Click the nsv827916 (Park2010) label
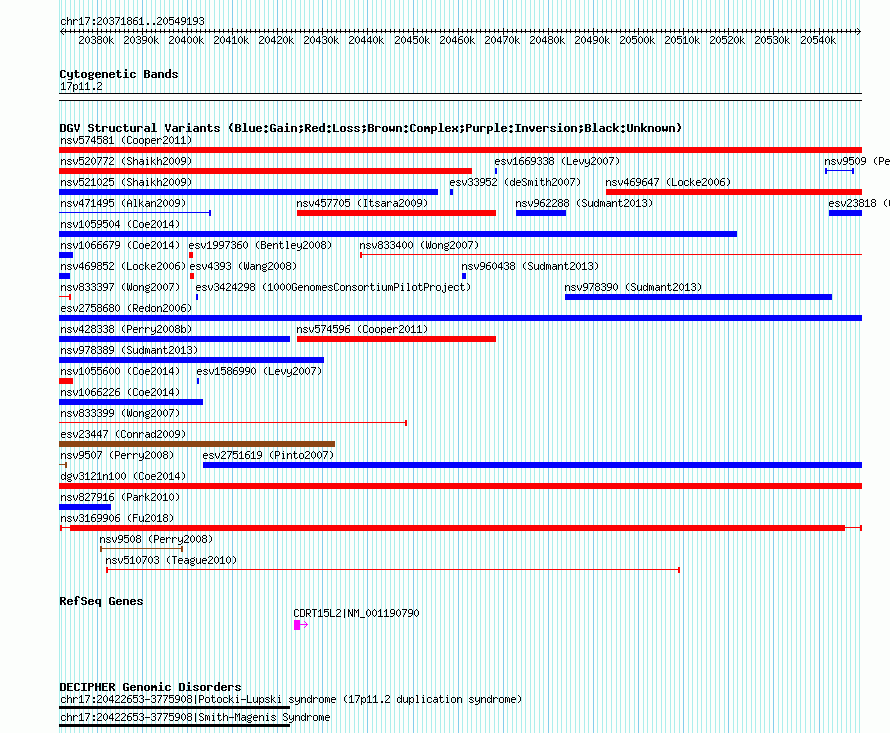890x733 pixels. coord(120,497)
